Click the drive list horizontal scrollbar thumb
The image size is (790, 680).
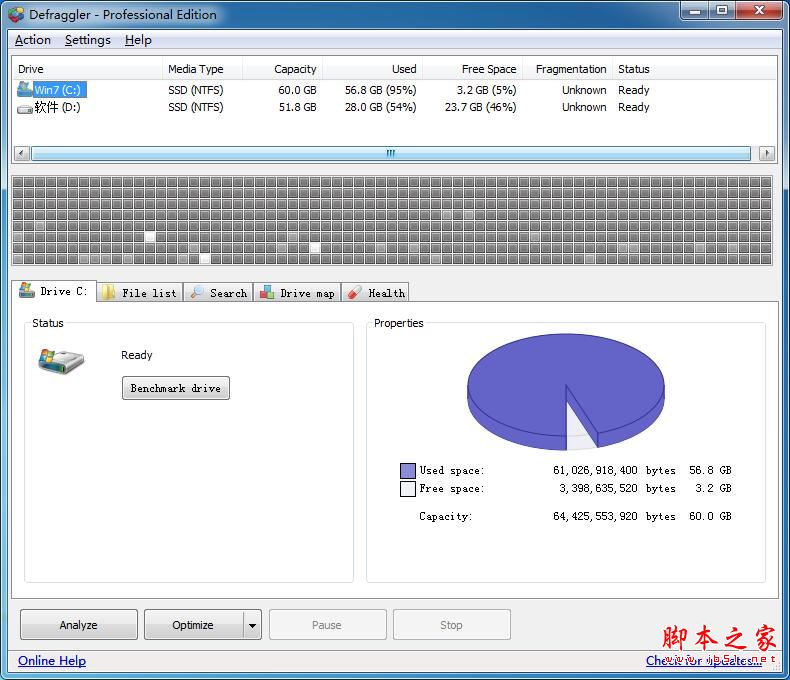pyautogui.click(x=390, y=153)
